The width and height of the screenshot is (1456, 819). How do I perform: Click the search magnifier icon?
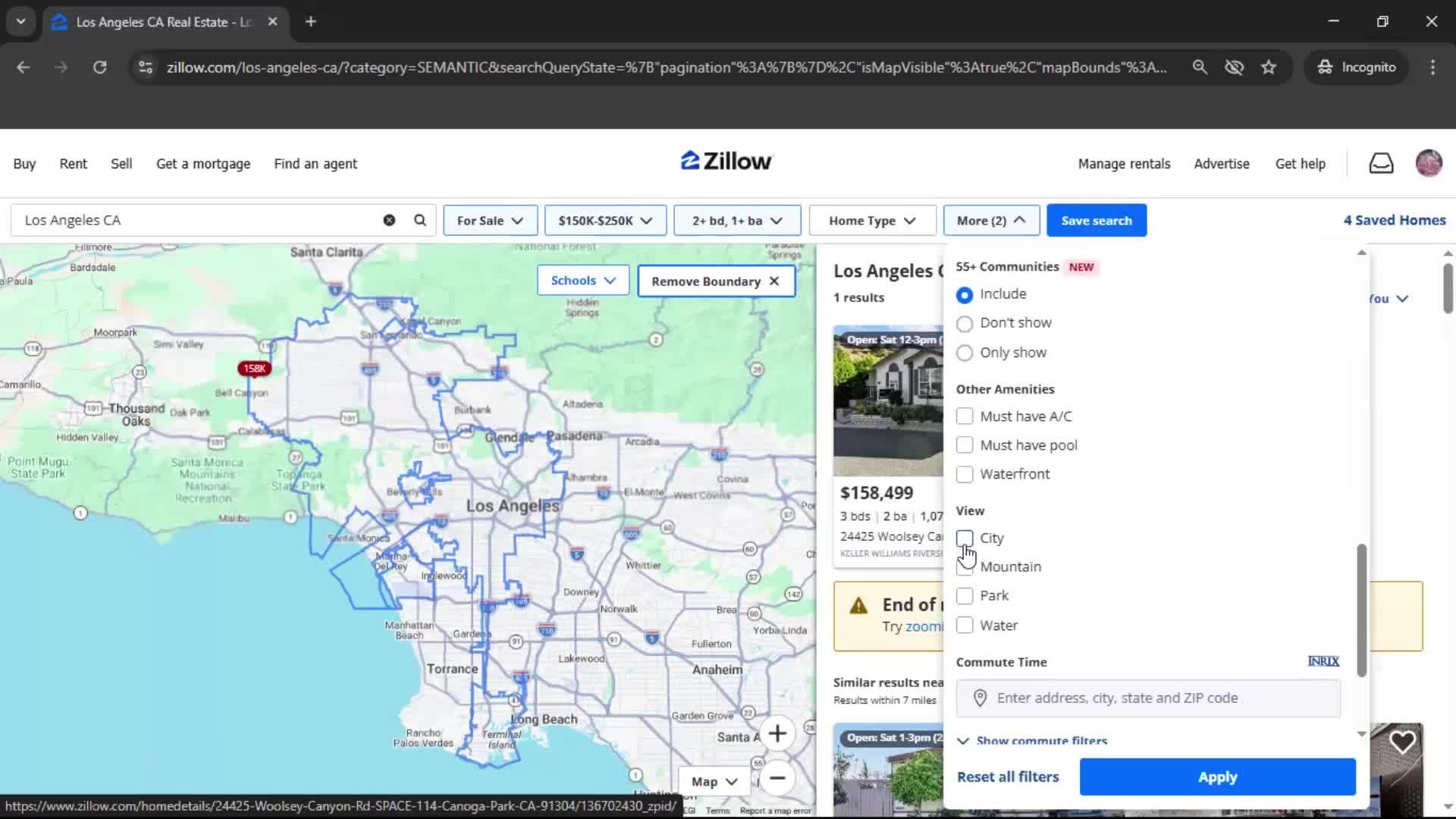419,220
